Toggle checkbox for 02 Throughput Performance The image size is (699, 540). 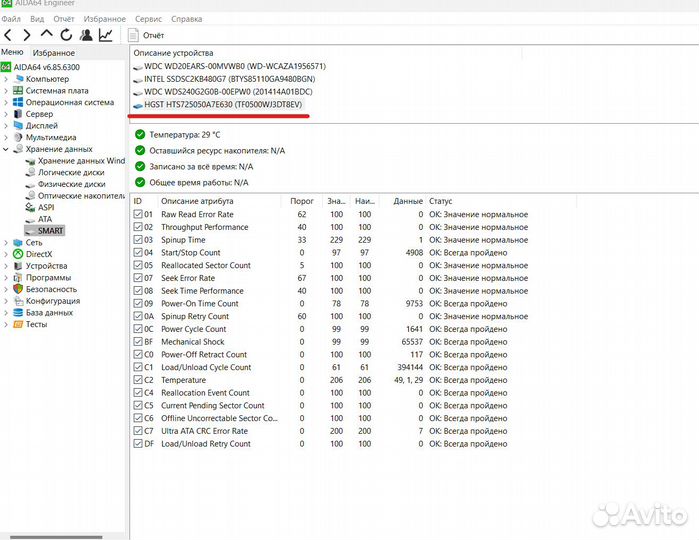[138, 227]
